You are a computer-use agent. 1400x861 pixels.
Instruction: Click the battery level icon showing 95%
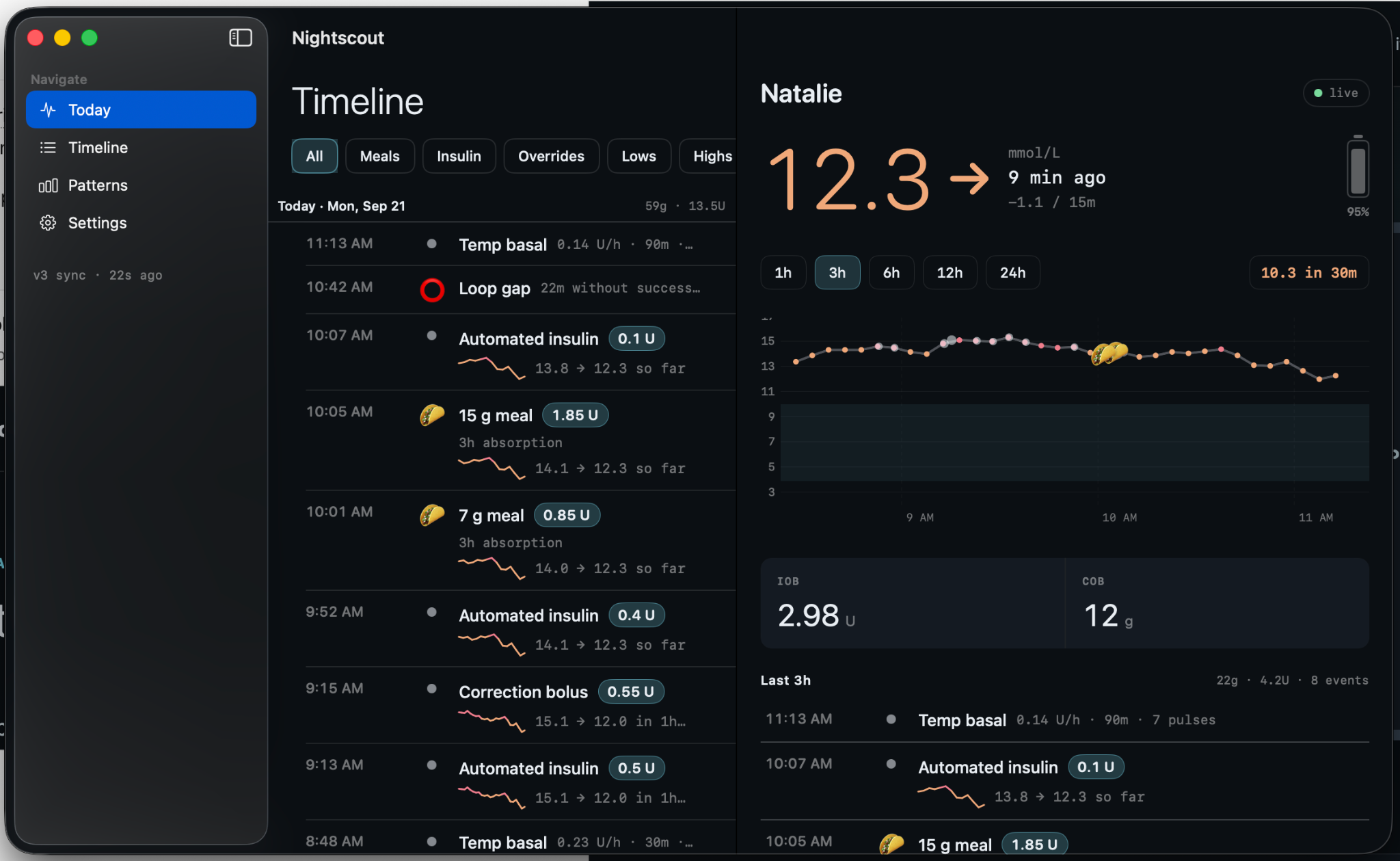click(x=1358, y=167)
